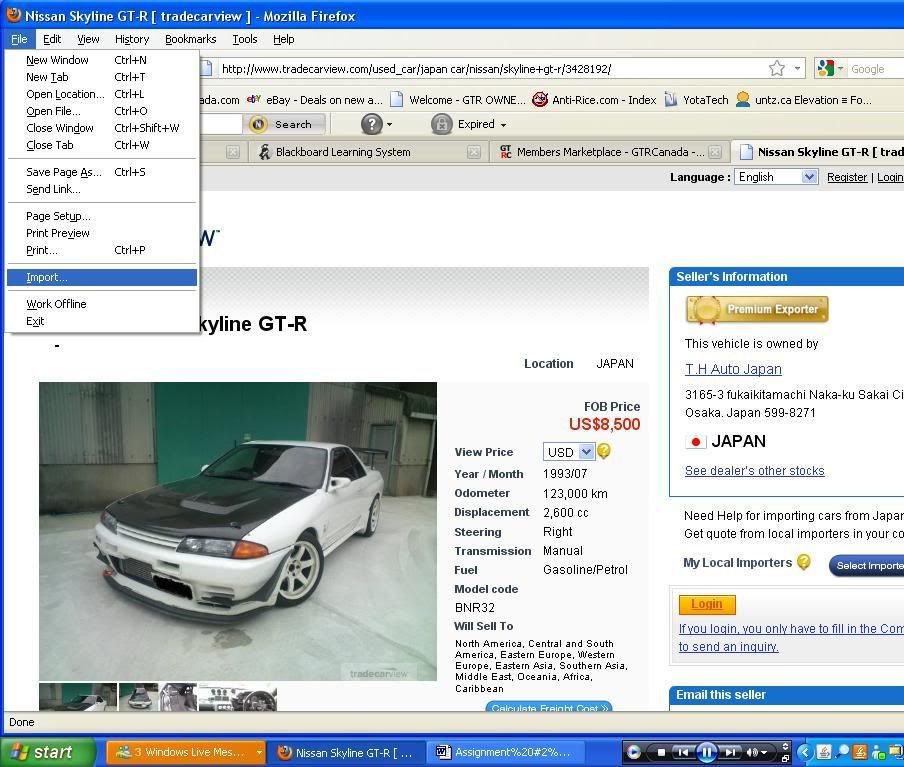Click the T.H Auto Japan link
904x767 pixels.
733,369
